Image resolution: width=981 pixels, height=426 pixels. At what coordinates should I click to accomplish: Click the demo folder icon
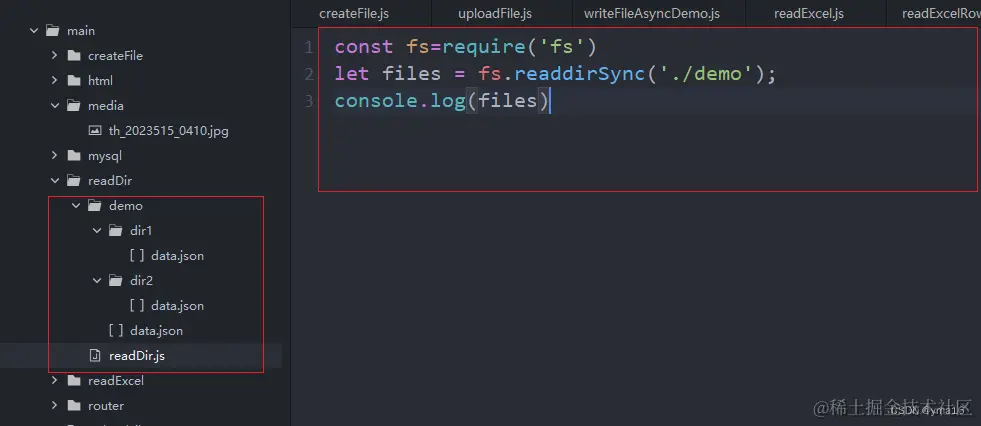click(95, 206)
